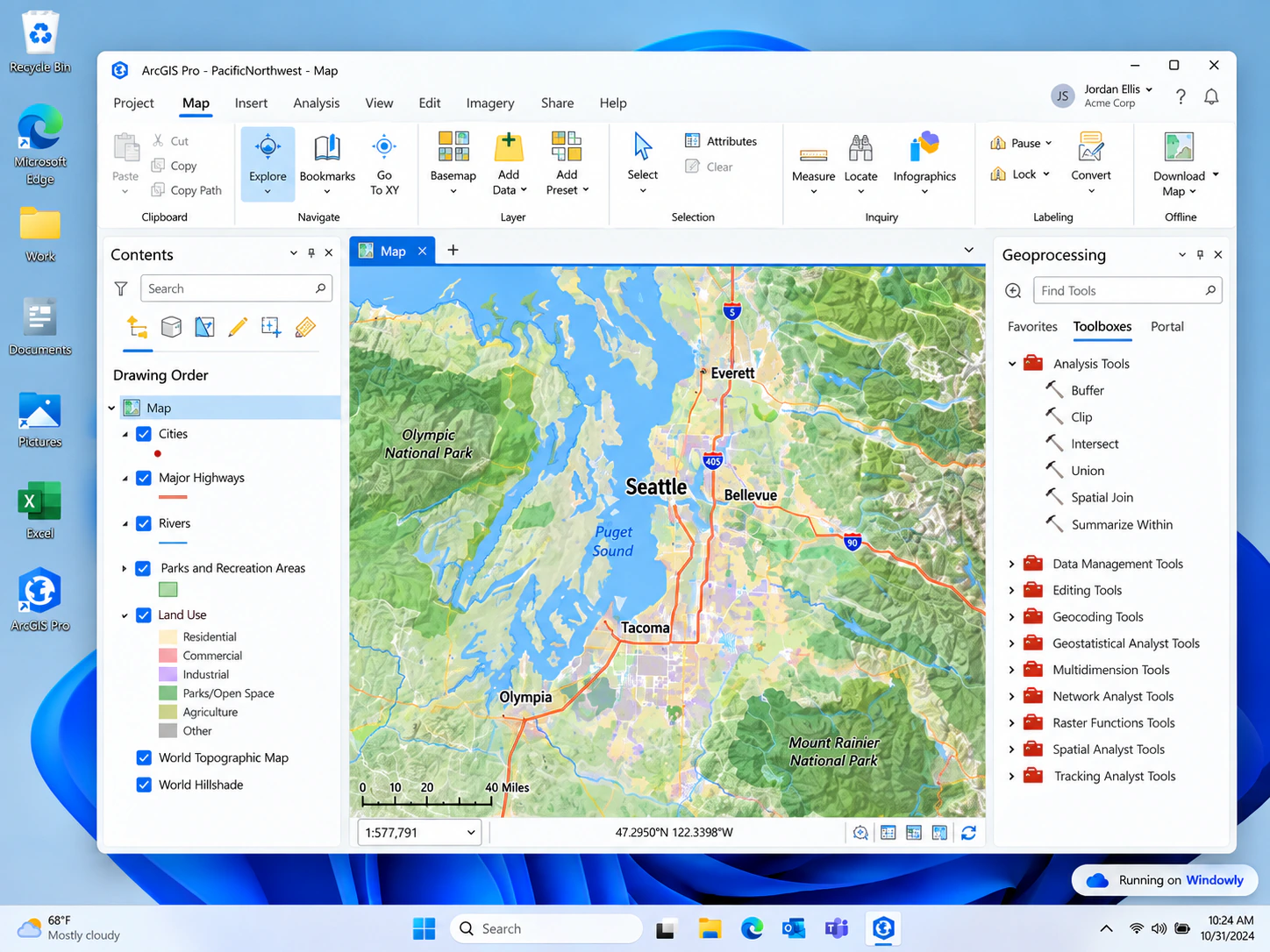Click the Add Preset icon

coord(567,147)
